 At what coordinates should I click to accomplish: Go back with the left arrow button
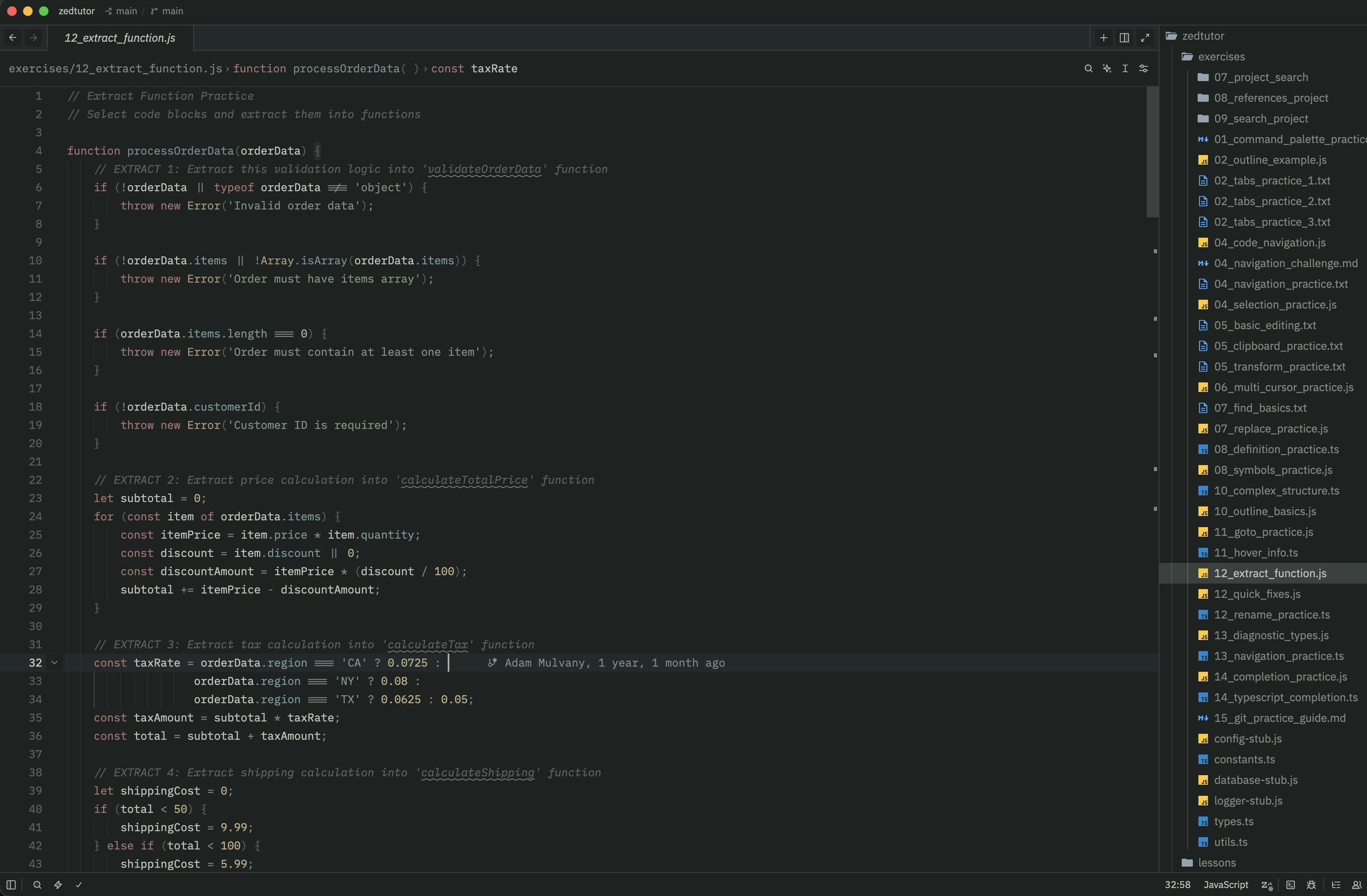point(13,38)
